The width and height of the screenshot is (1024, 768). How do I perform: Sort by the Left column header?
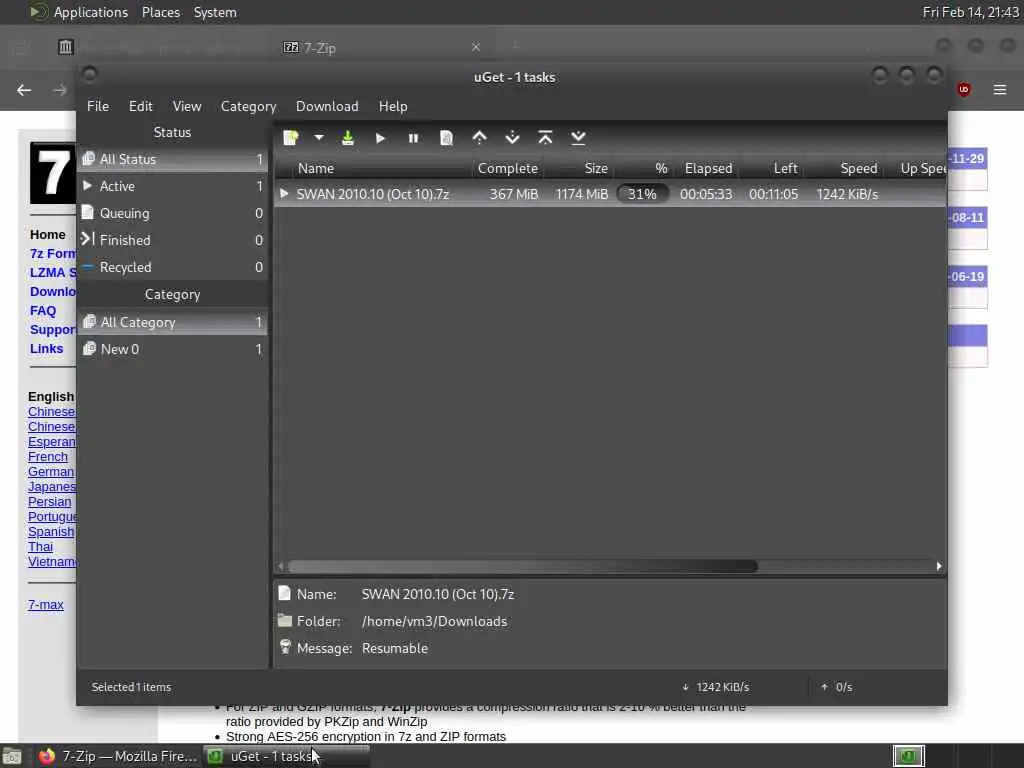(x=773, y=168)
